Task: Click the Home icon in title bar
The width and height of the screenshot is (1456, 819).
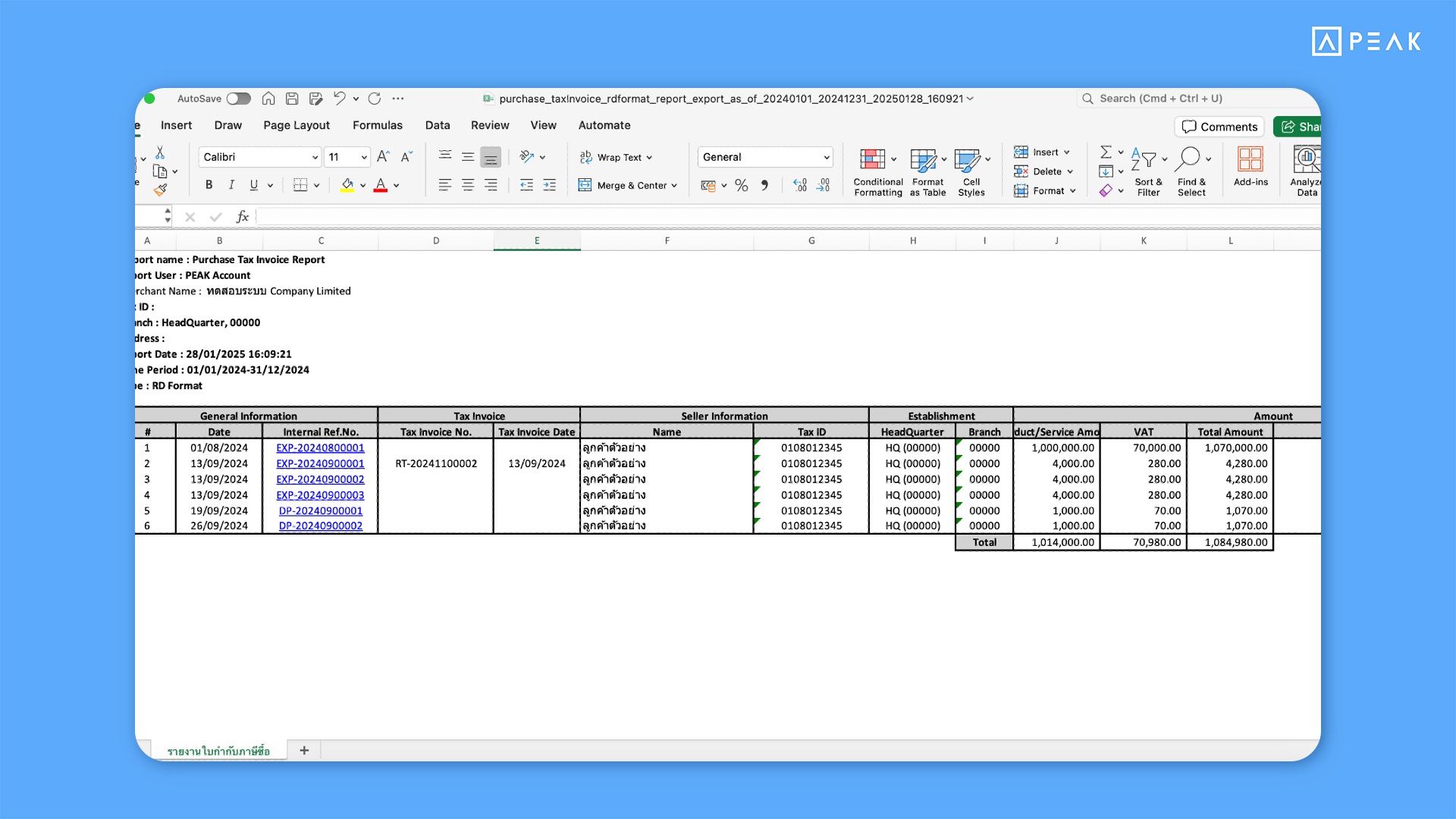Action: pyautogui.click(x=268, y=99)
